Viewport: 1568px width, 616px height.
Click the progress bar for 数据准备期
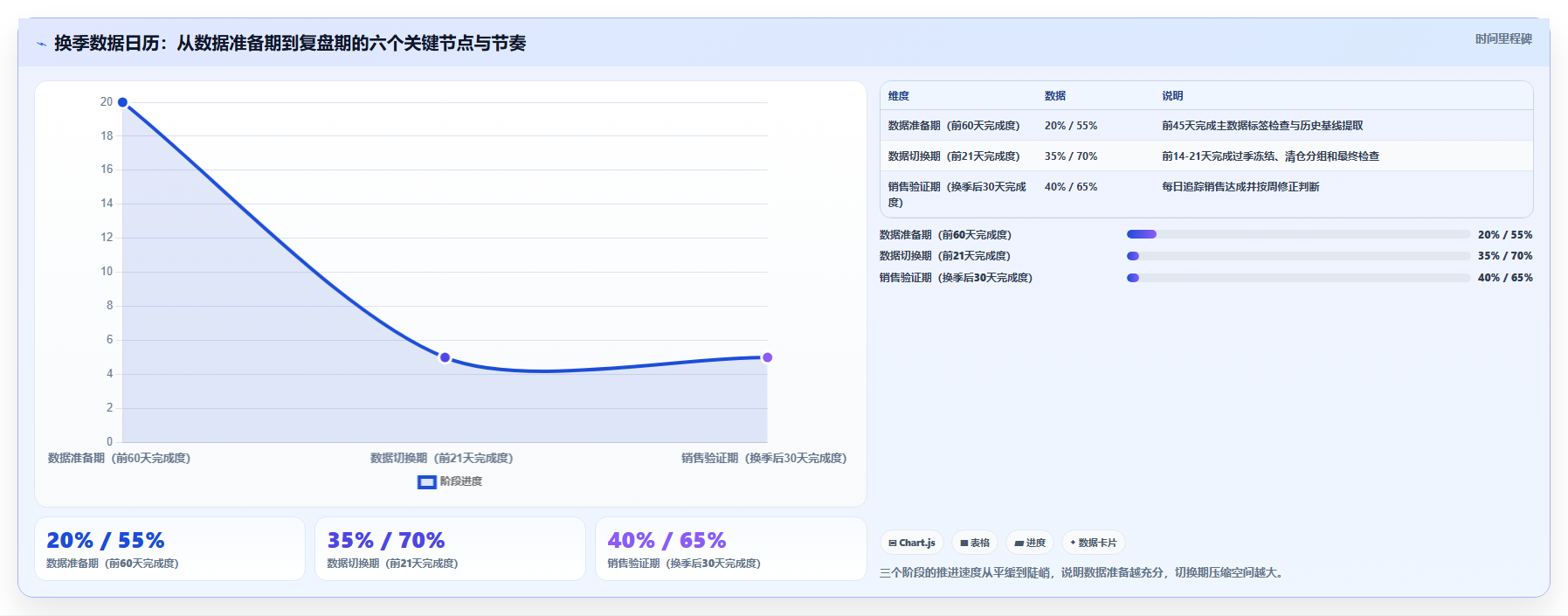pyautogui.click(x=1298, y=234)
